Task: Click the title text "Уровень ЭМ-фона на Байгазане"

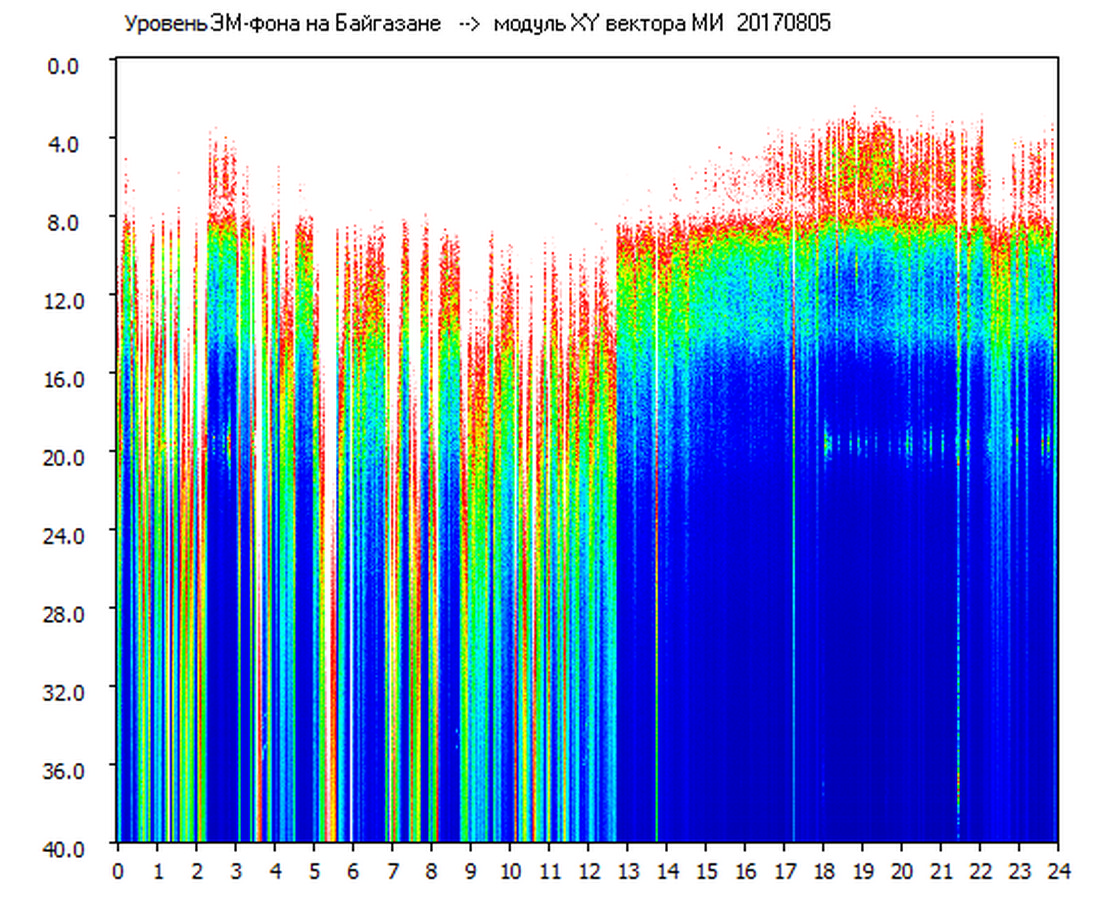Action: pos(282,23)
